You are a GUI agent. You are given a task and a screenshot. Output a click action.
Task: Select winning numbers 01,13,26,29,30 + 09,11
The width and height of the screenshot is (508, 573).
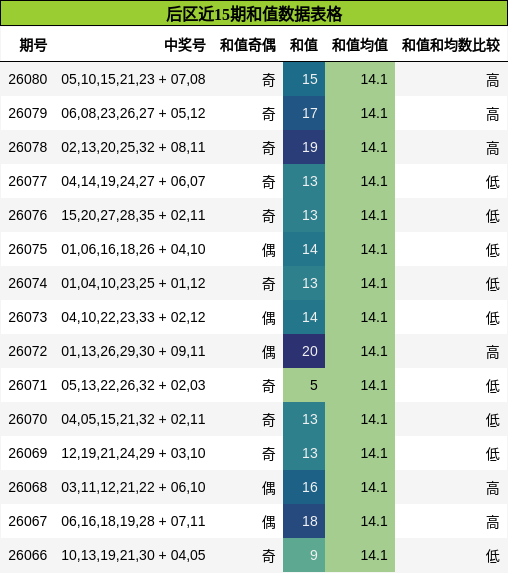[133, 351]
